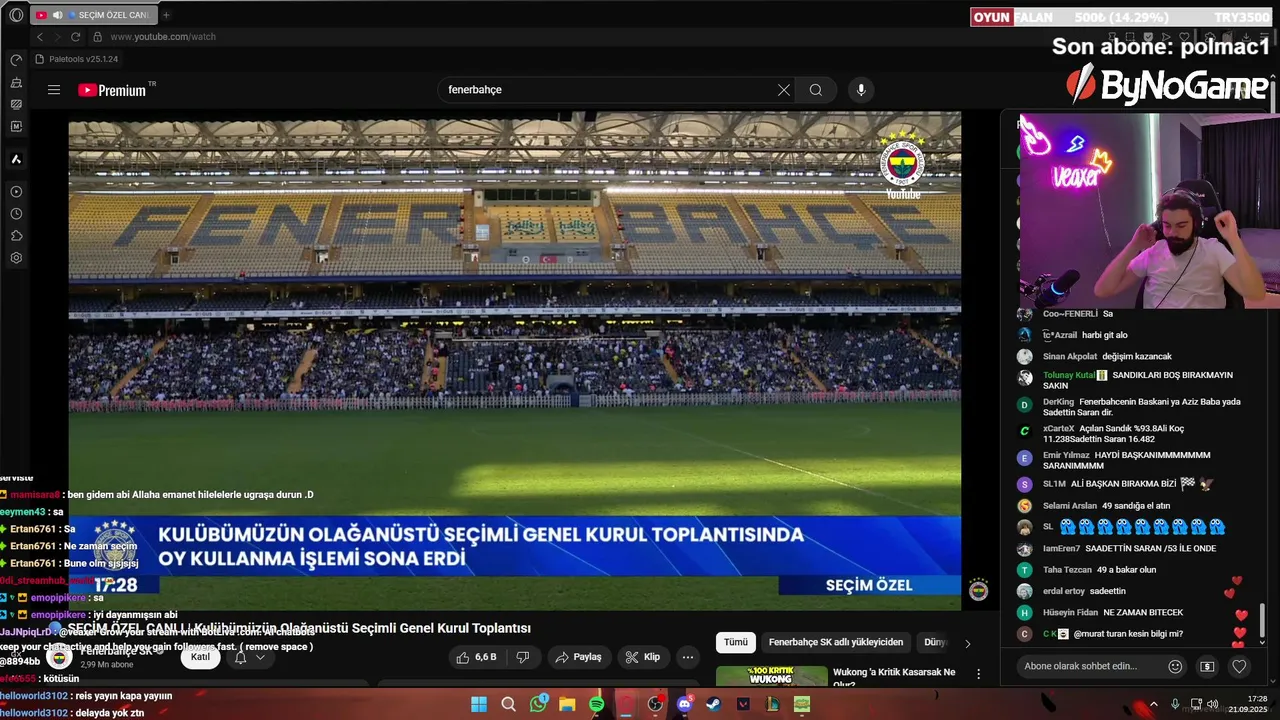Open the chat emoji picker

tap(1176, 666)
